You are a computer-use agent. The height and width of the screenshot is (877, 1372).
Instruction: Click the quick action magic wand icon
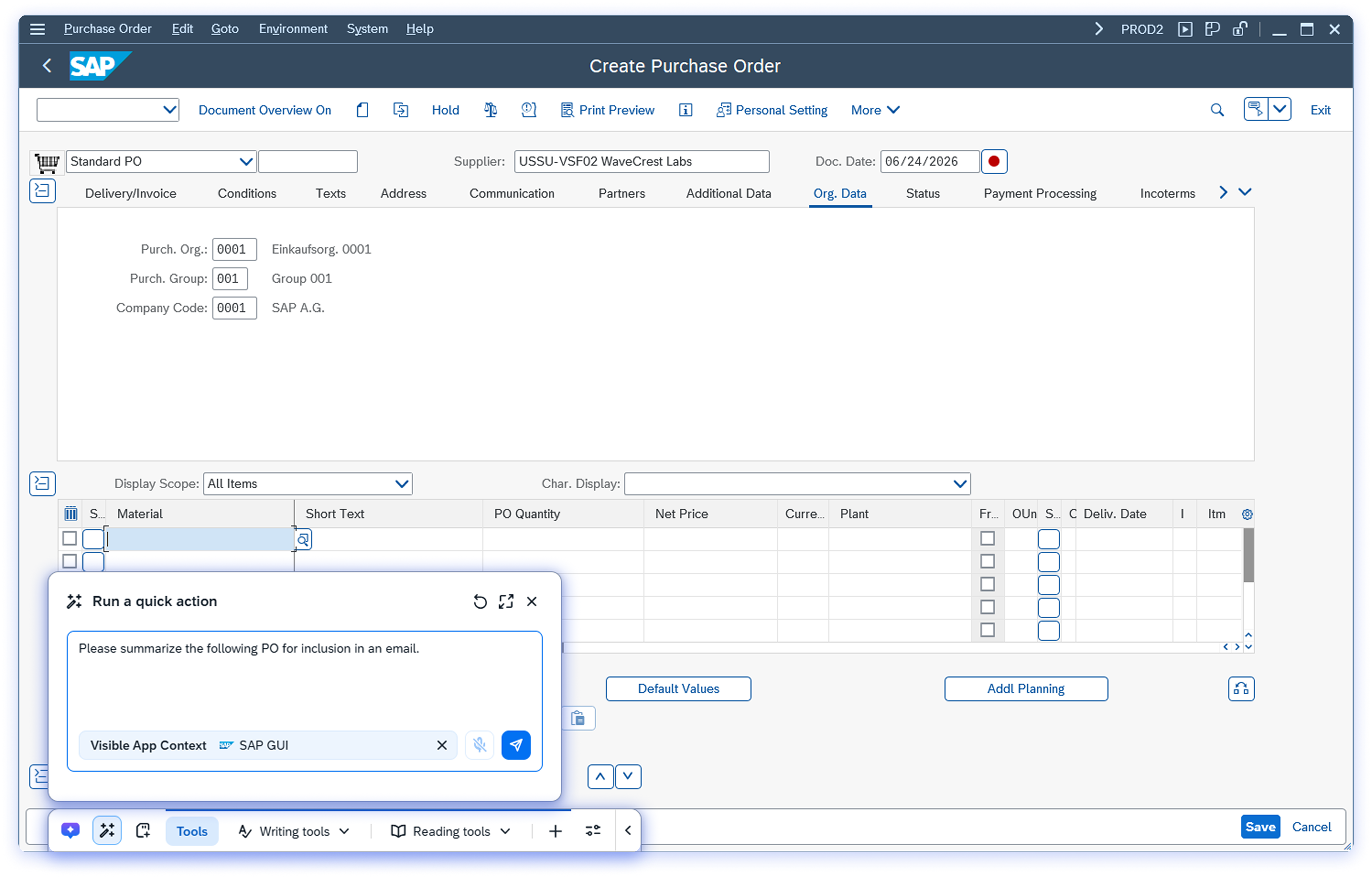(107, 830)
